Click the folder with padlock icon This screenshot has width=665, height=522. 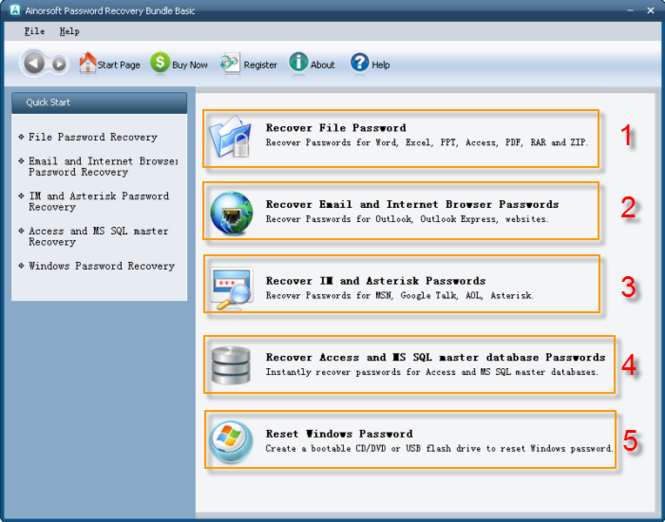pyautogui.click(x=231, y=137)
